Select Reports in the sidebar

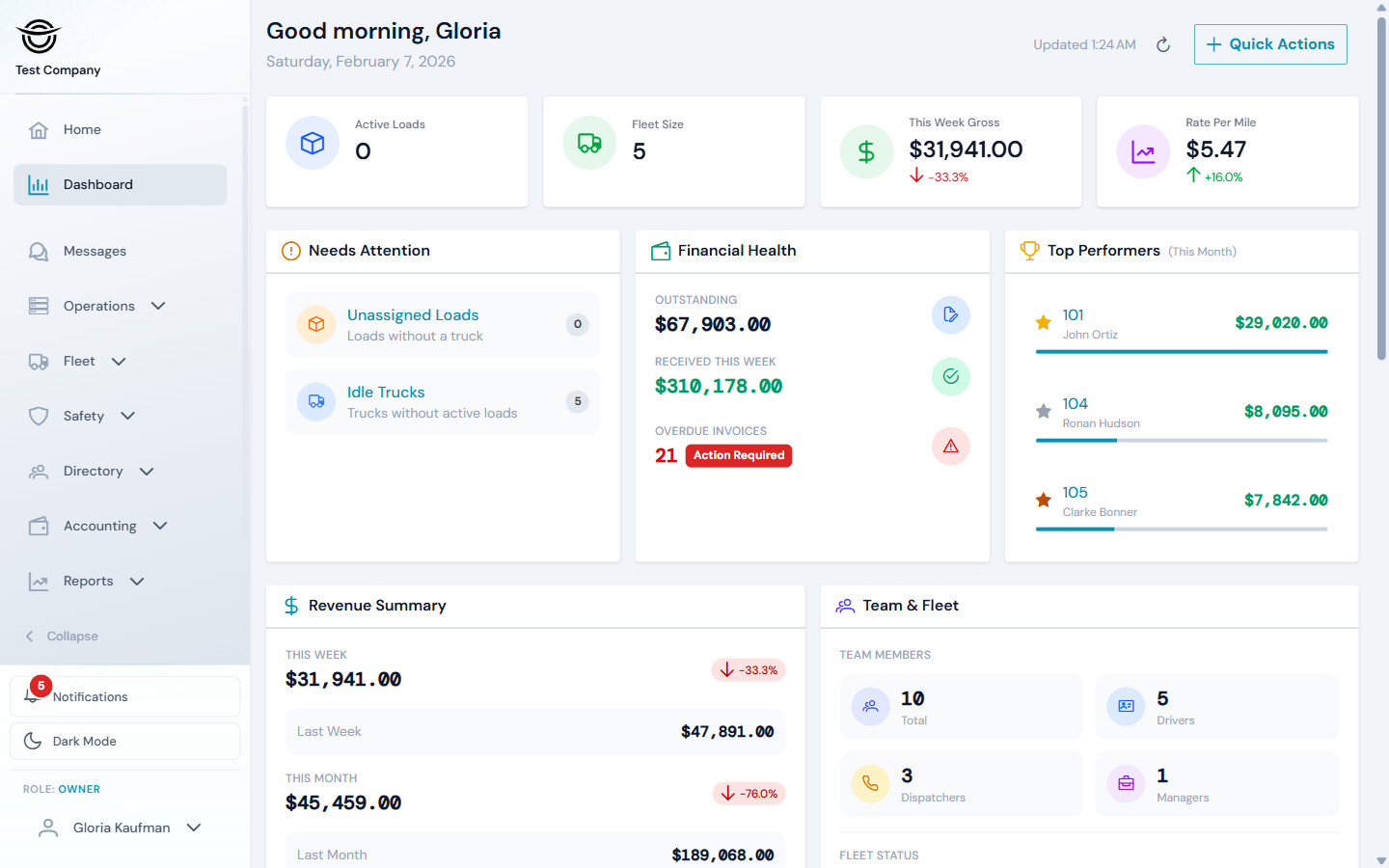tap(89, 581)
